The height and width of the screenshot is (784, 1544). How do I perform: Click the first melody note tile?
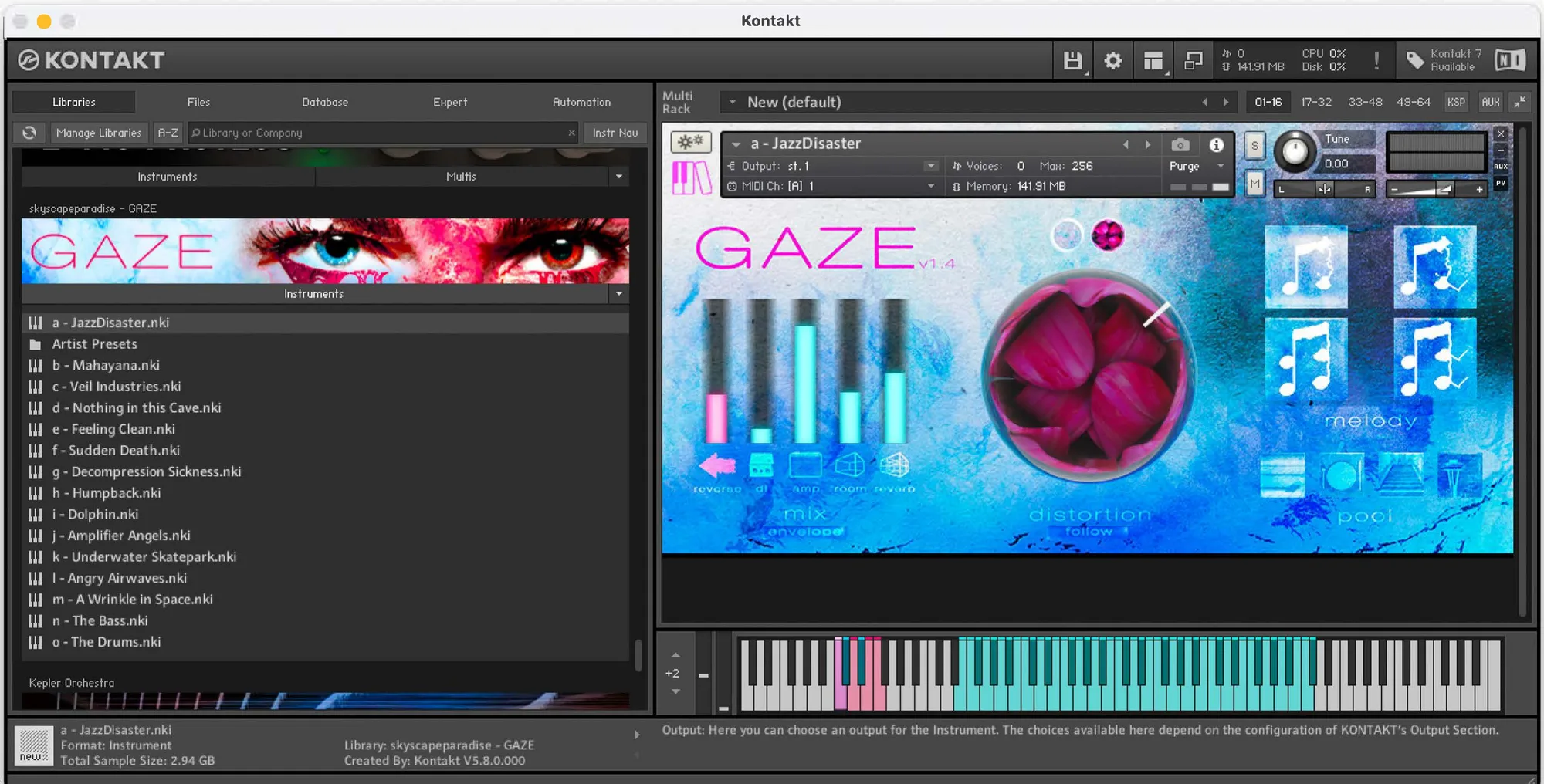[1306, 267]
